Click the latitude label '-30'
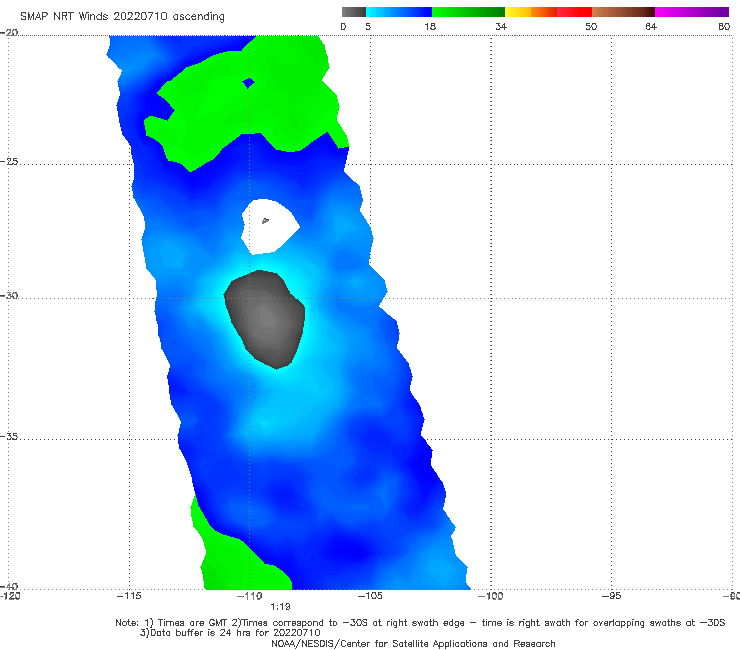The width and height of the screenshot is (740, 650). [9, 295]
